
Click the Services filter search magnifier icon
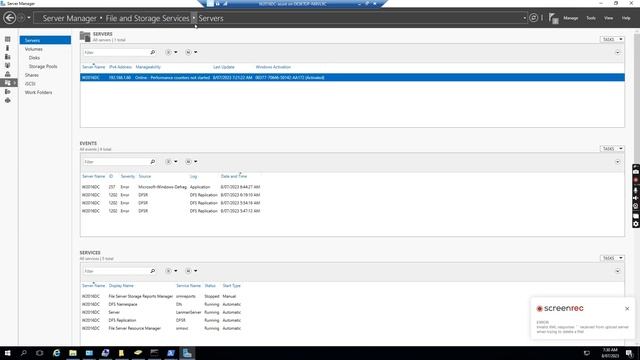point(153,271)
